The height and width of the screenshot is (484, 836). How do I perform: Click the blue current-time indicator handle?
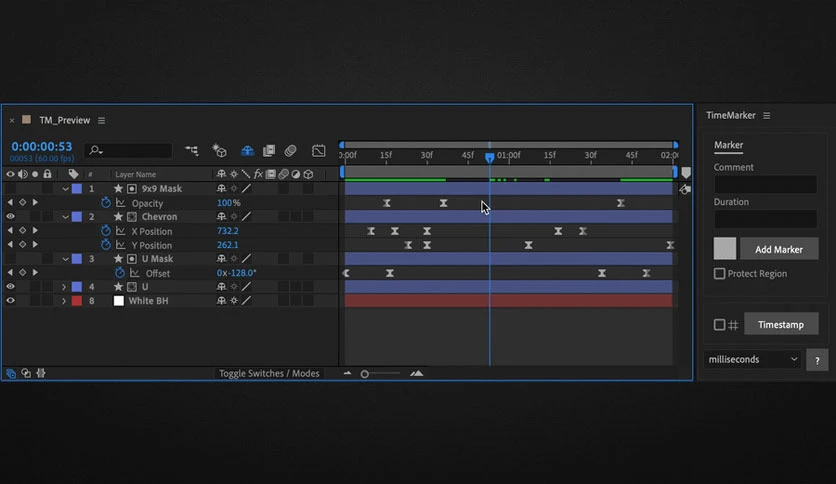pos(489,157)
